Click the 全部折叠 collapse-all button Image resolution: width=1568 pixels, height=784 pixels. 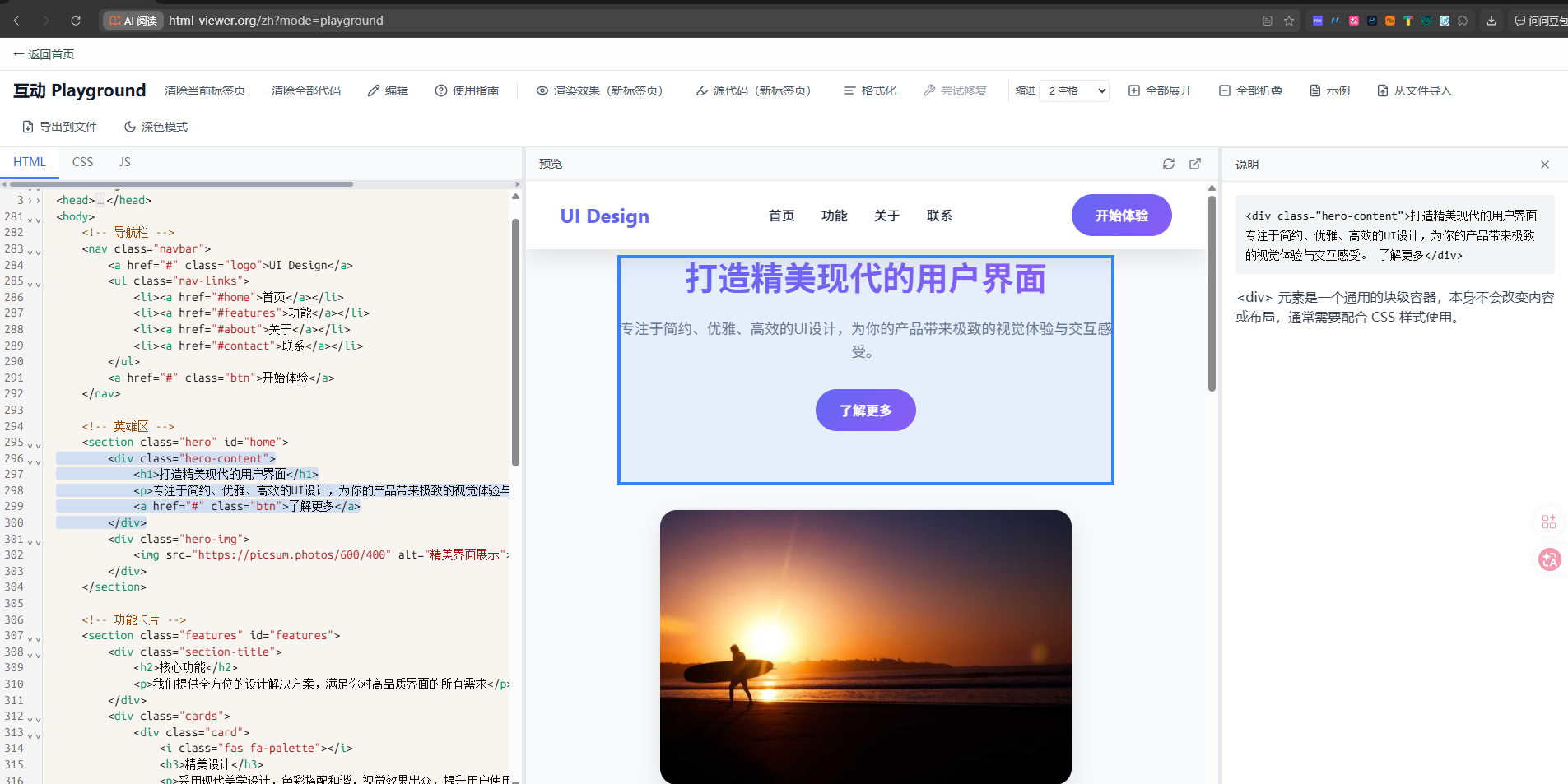click(x=1250, y=90)
